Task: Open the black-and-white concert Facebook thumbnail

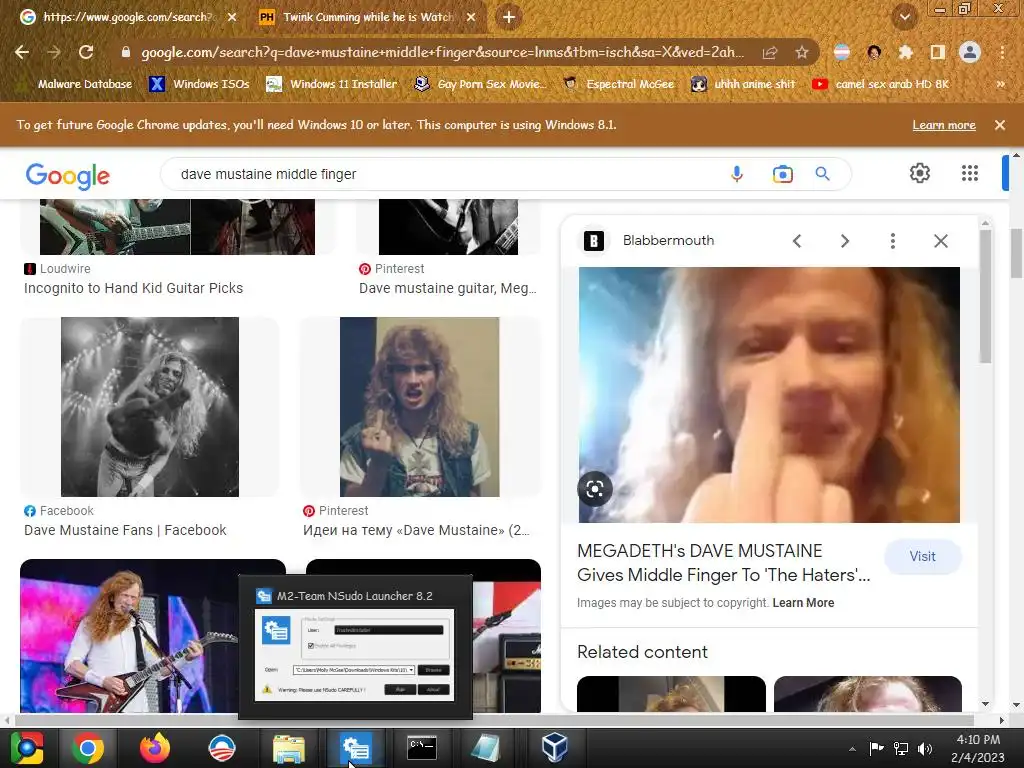Action: click(x=150, y=407)
